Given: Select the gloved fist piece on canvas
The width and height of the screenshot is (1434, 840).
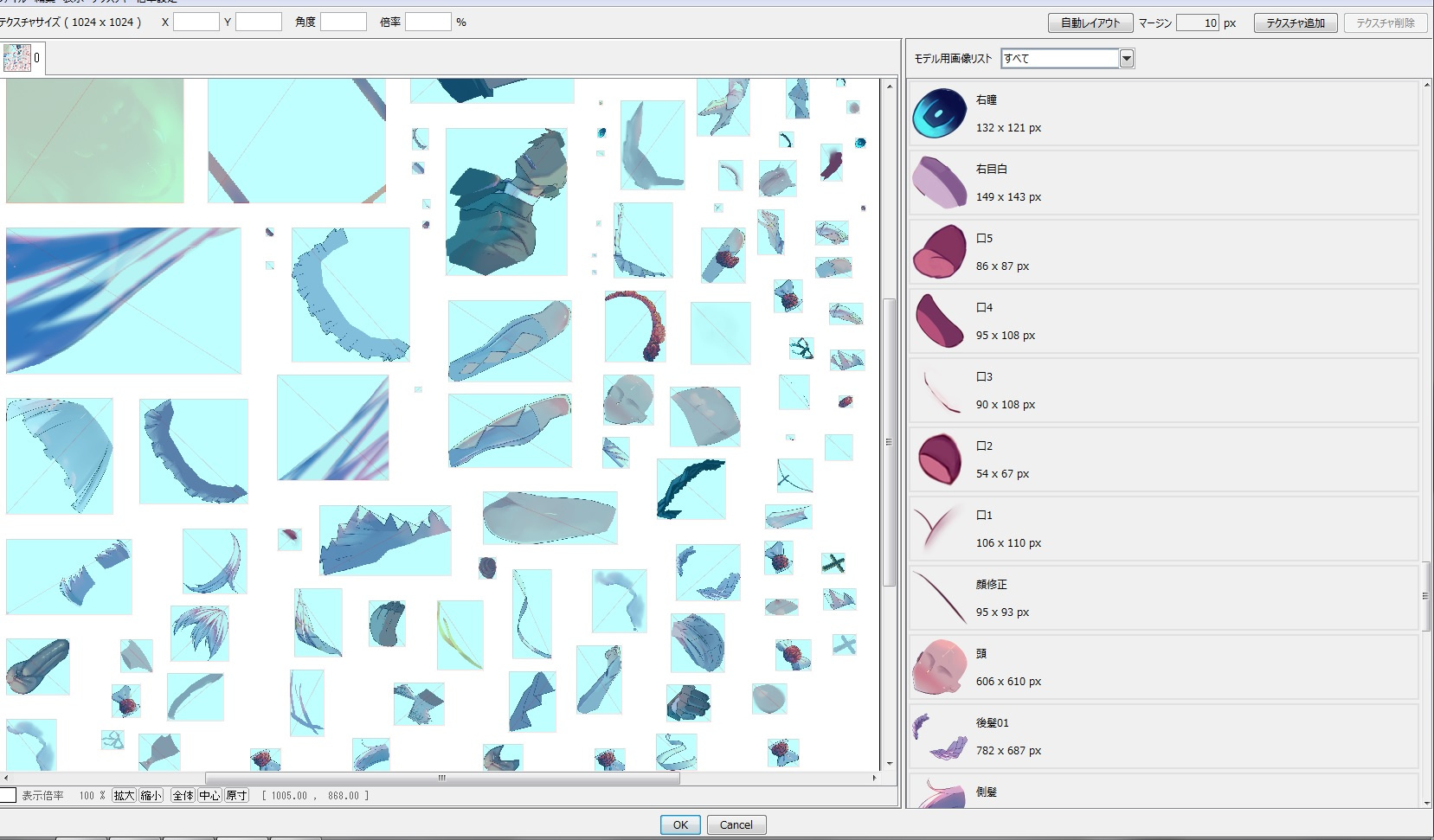Looking at the screenshot, I should coord(689,702).
